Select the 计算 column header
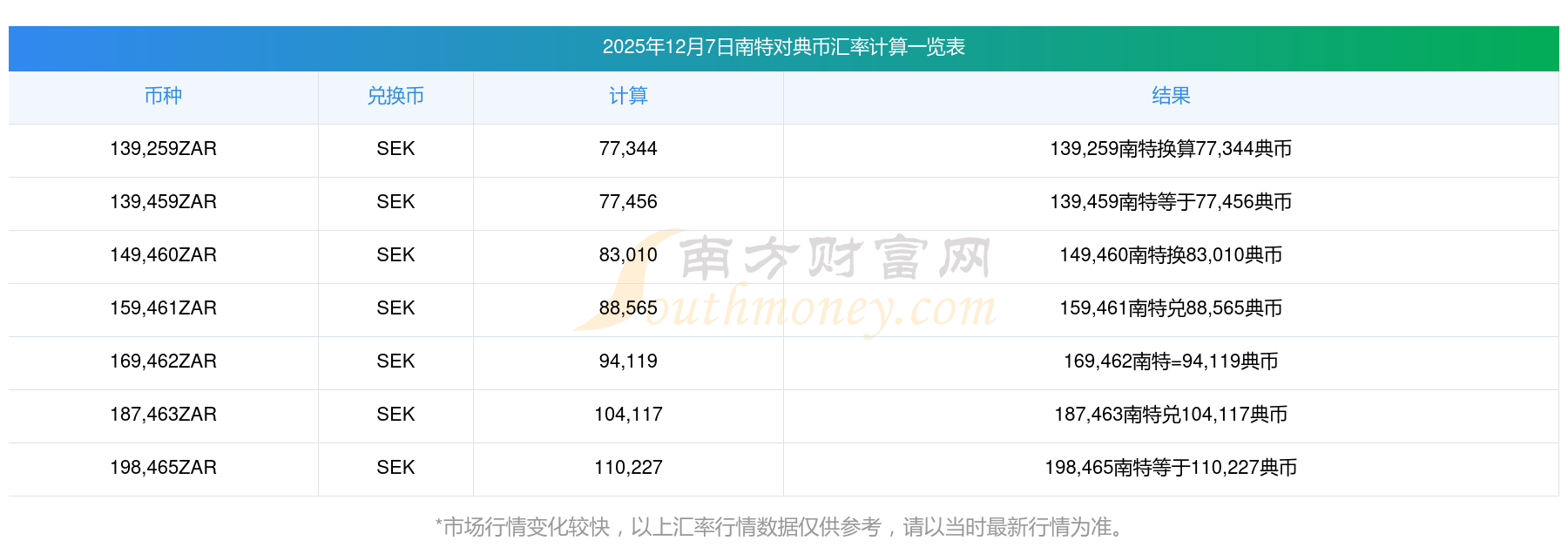Viewport: 1568px width, 554px height. click(x=628, y=96)
